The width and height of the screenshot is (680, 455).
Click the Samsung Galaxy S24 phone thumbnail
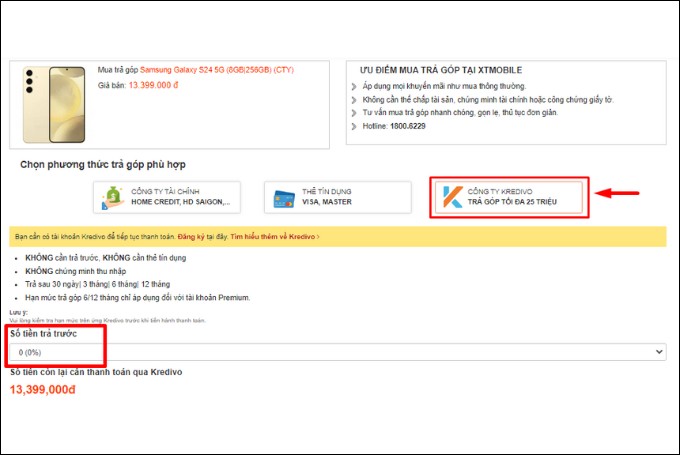[x=54, y=105]
